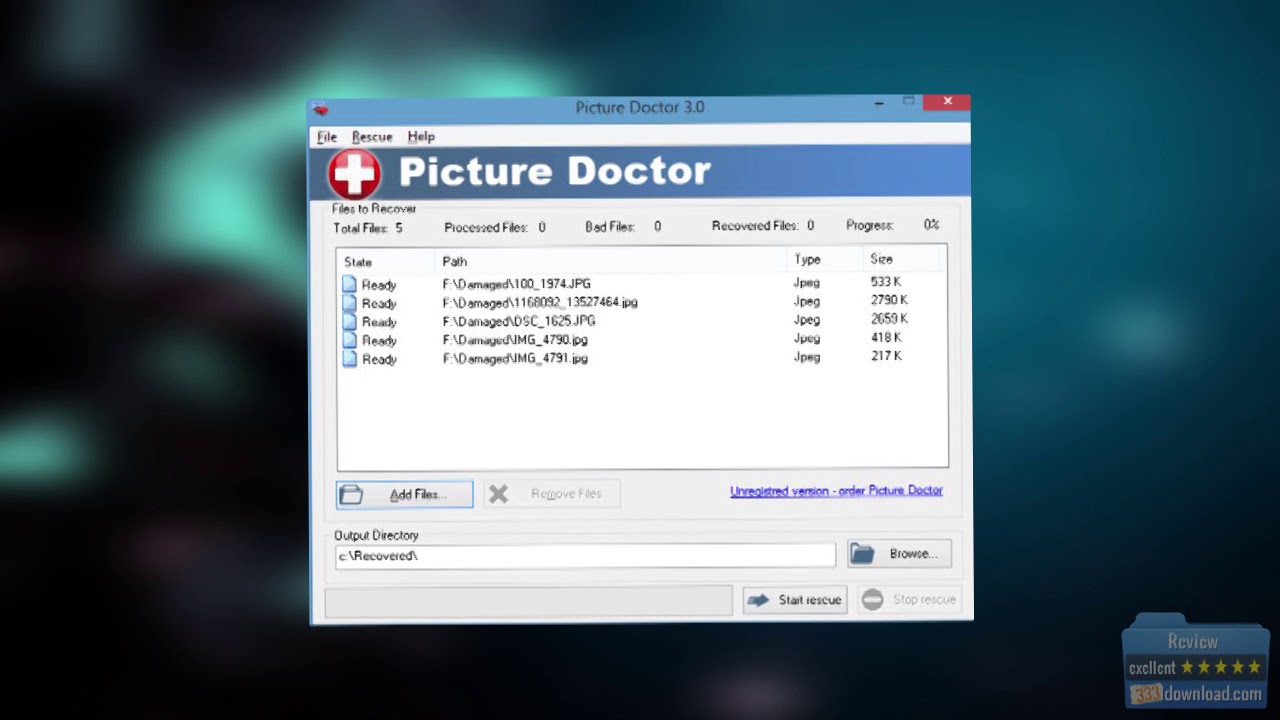Click file icon for IMG_4790.jpg row
Image resolution: width=1280 pixels, height=720 pixels.
[349, 340]
